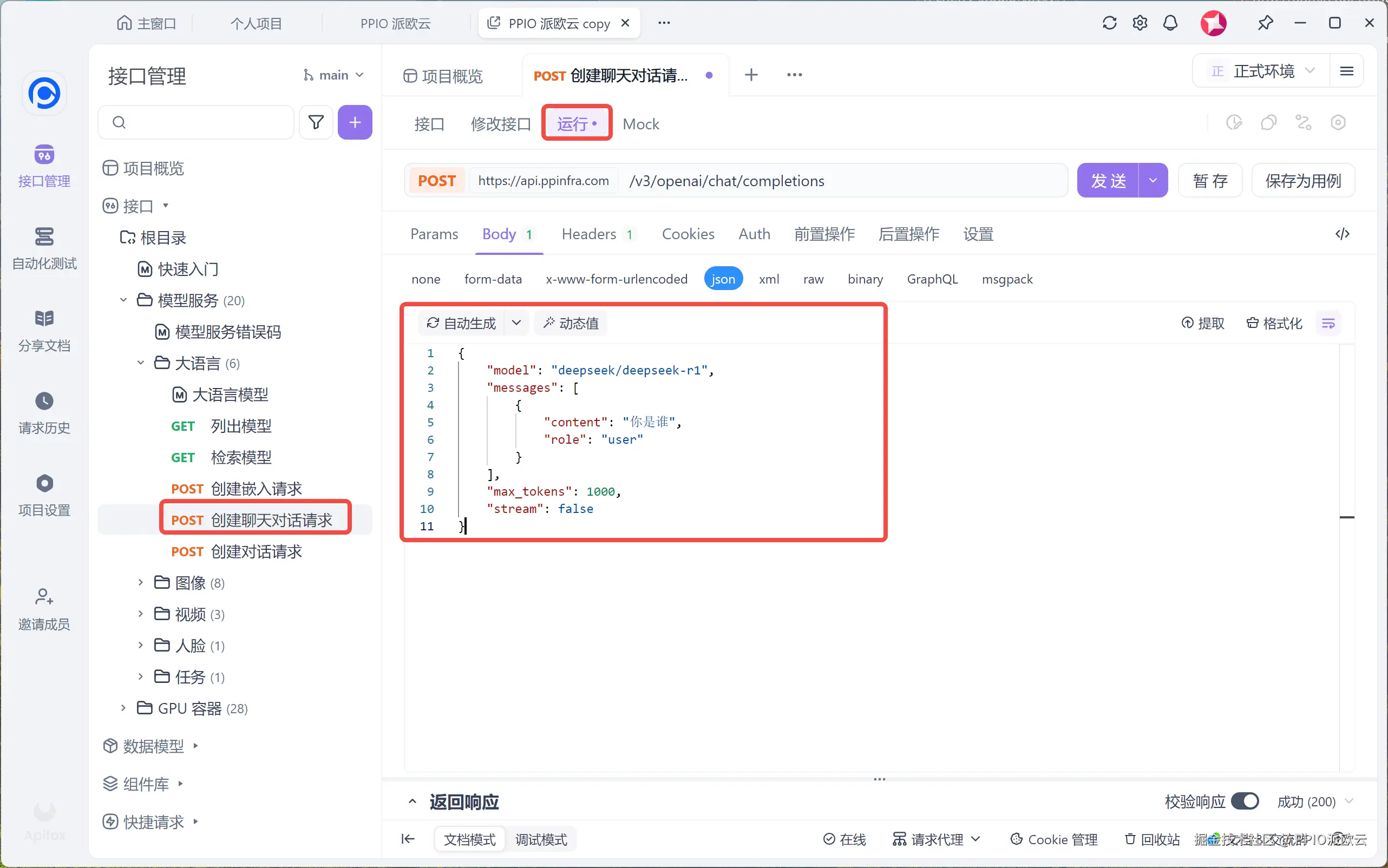Screen dimensions: 1388x868
Task: Select the form-data body type
Action: tap(493, 279)
